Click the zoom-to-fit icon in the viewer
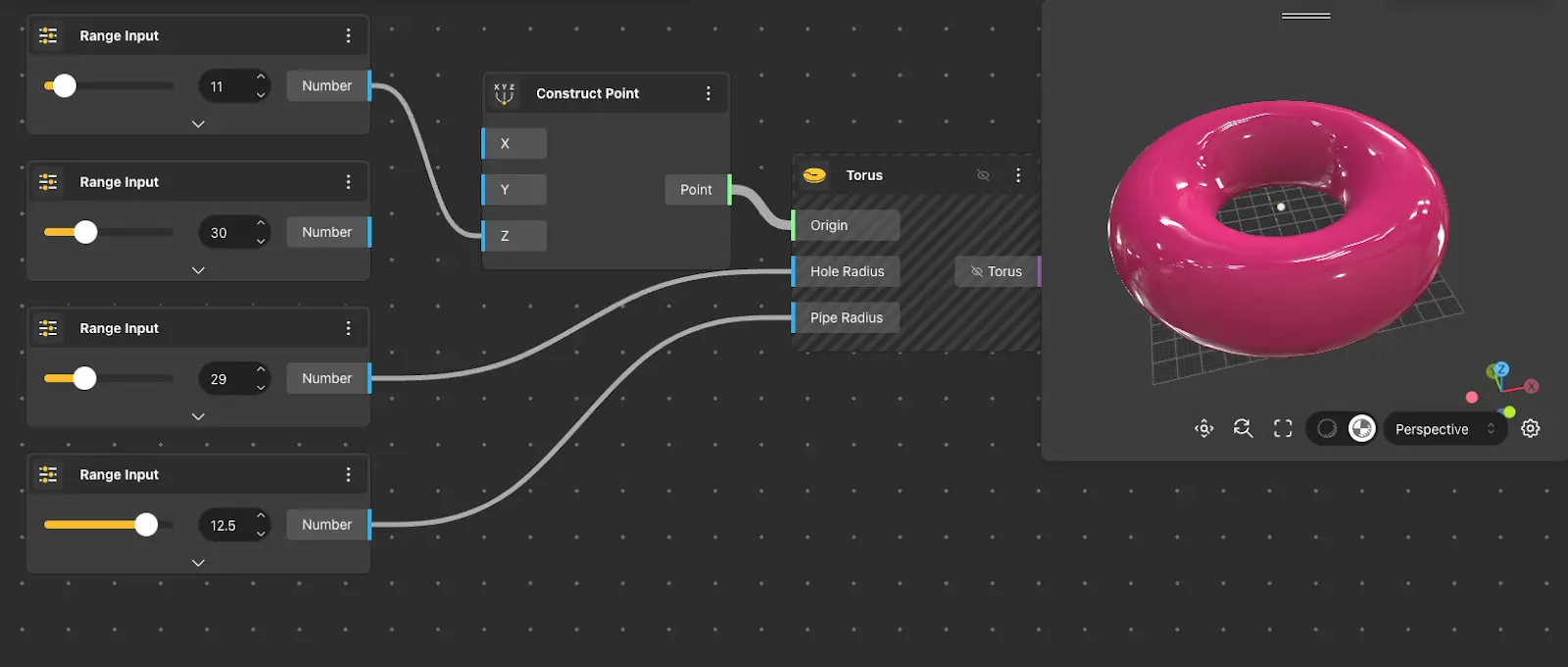This screenshot has width=1568, height=667. 1204,429
